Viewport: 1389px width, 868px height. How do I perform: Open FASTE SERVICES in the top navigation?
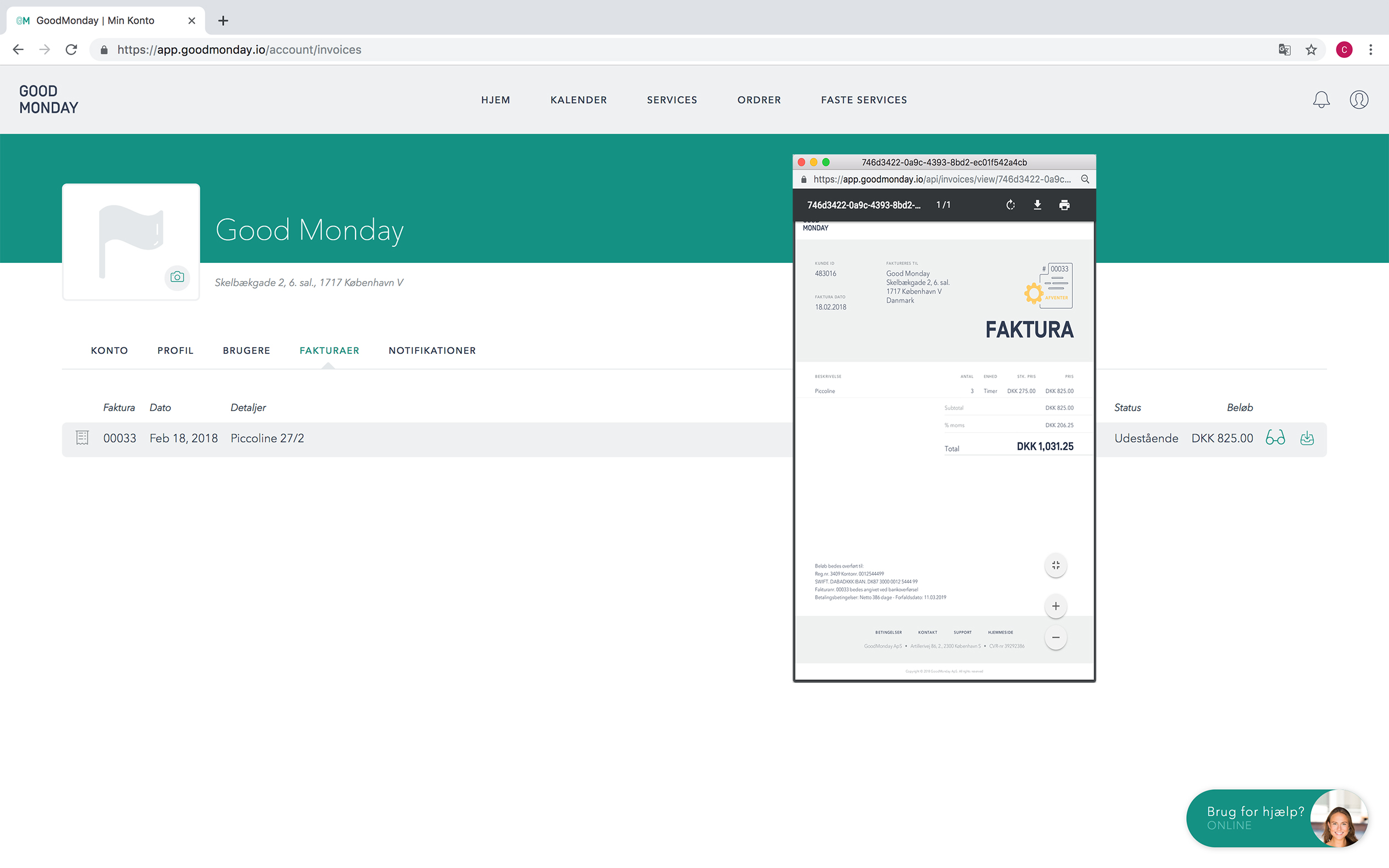coord(864,100)
